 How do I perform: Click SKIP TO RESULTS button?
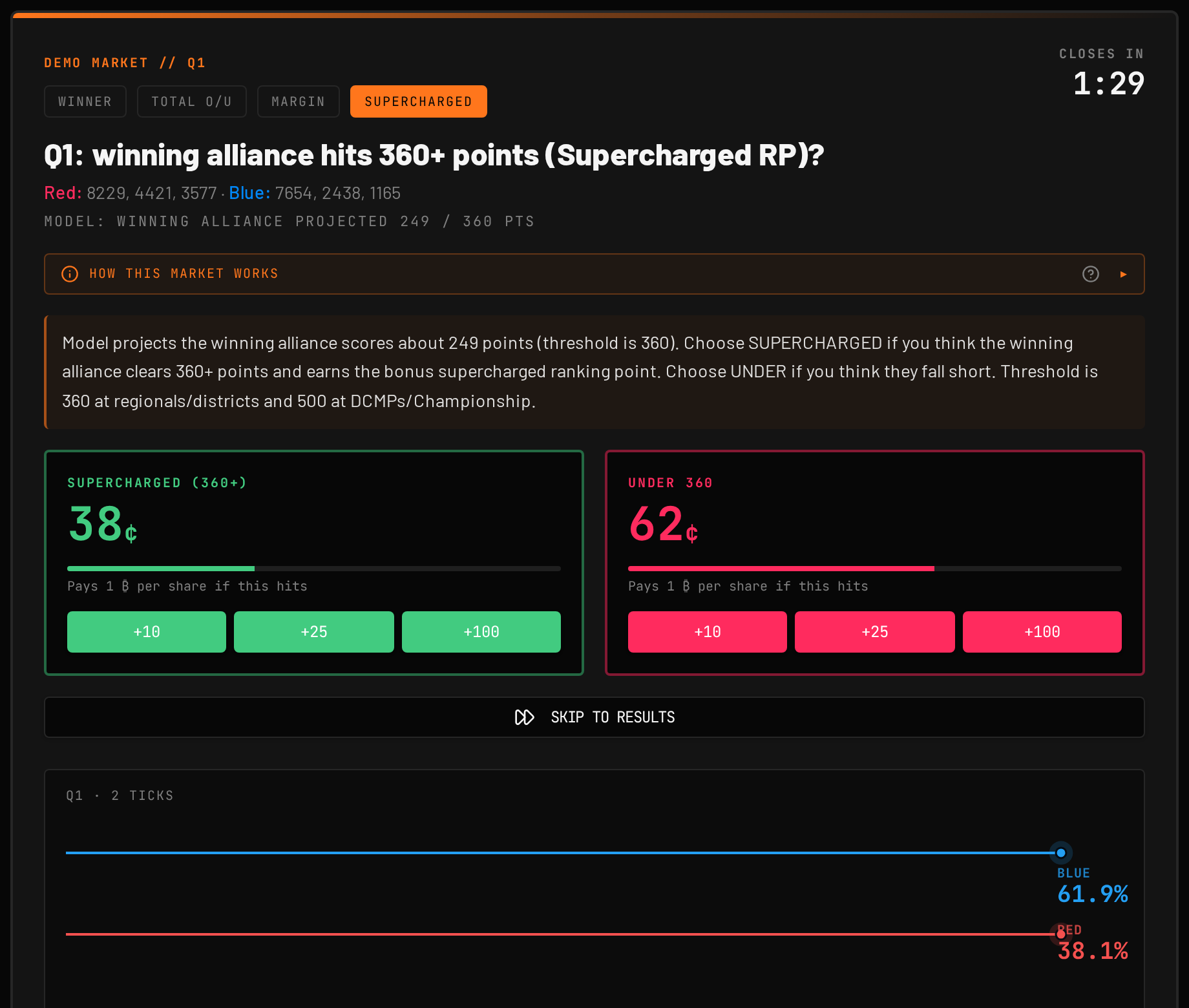tap(594, 717)
